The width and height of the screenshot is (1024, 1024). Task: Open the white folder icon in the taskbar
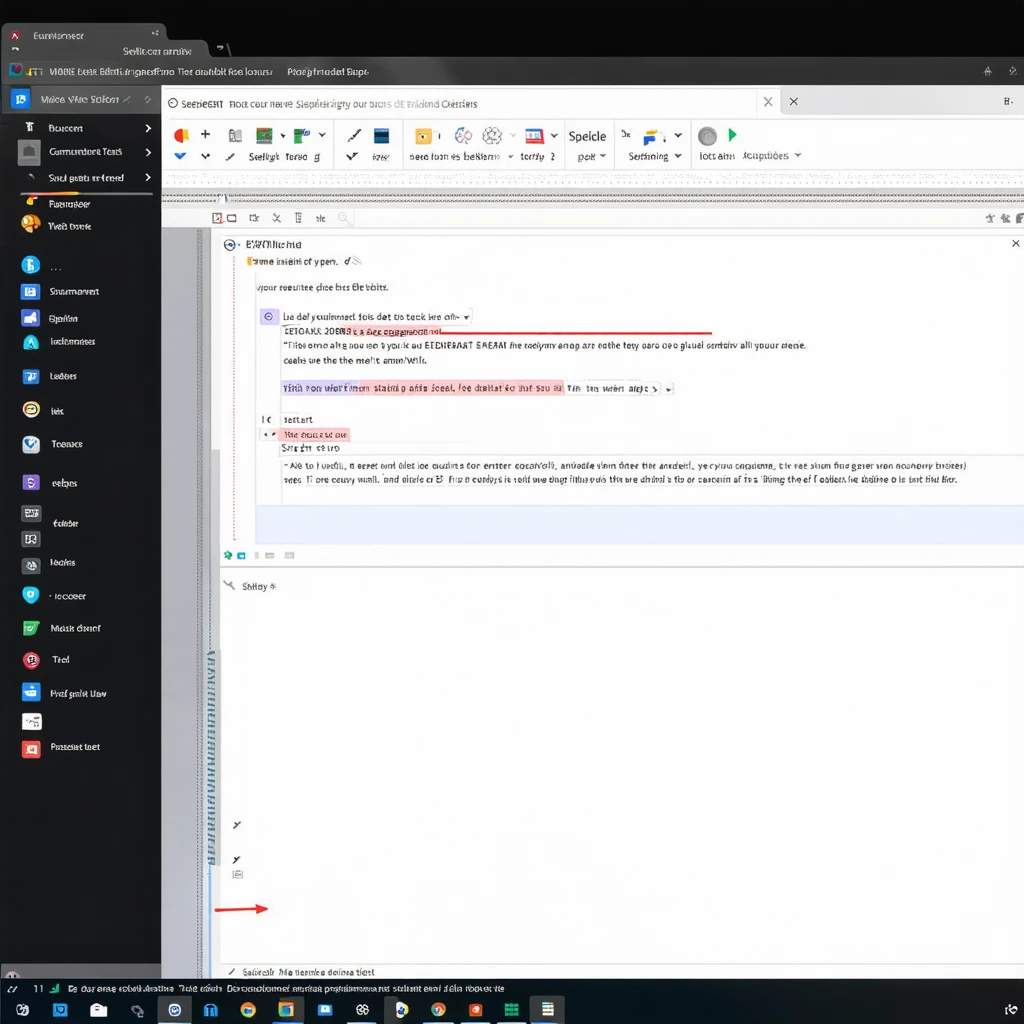click(99, 1010)
